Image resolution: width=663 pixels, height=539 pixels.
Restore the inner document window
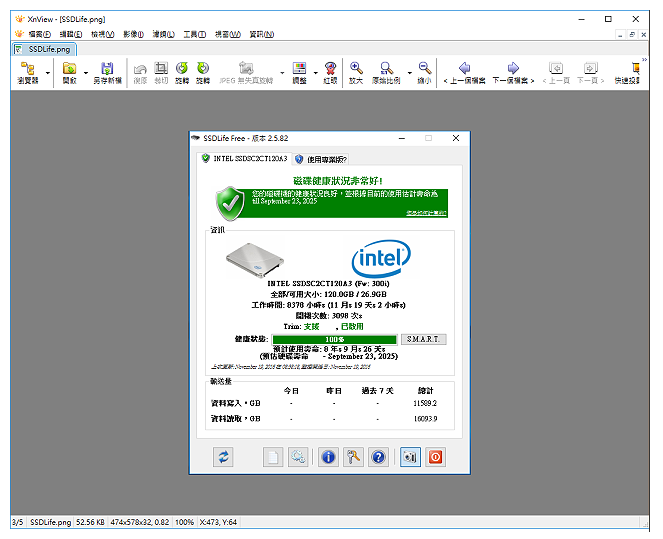pyautogui.click(x=632, y=35)
